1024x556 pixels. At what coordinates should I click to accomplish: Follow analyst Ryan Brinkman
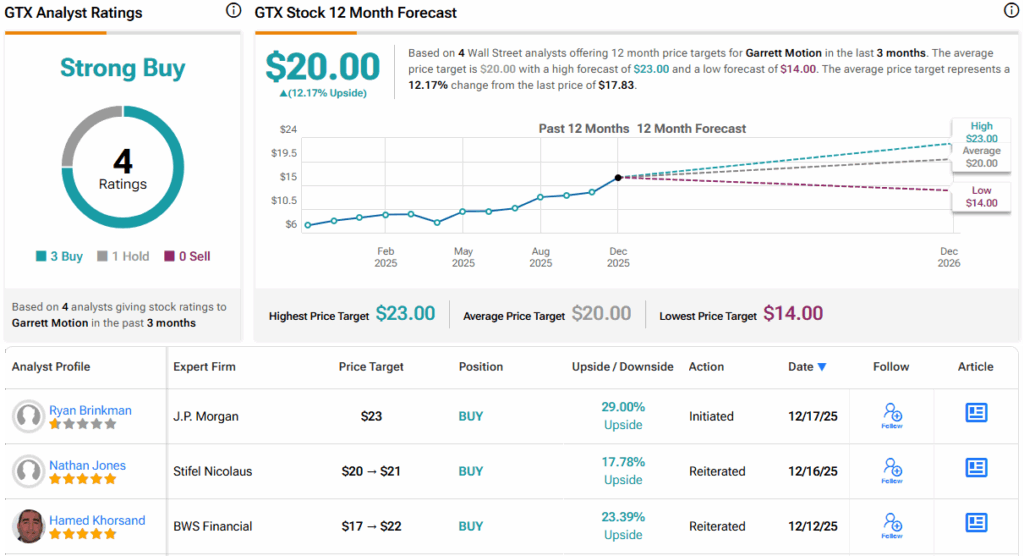pos(892,415)
